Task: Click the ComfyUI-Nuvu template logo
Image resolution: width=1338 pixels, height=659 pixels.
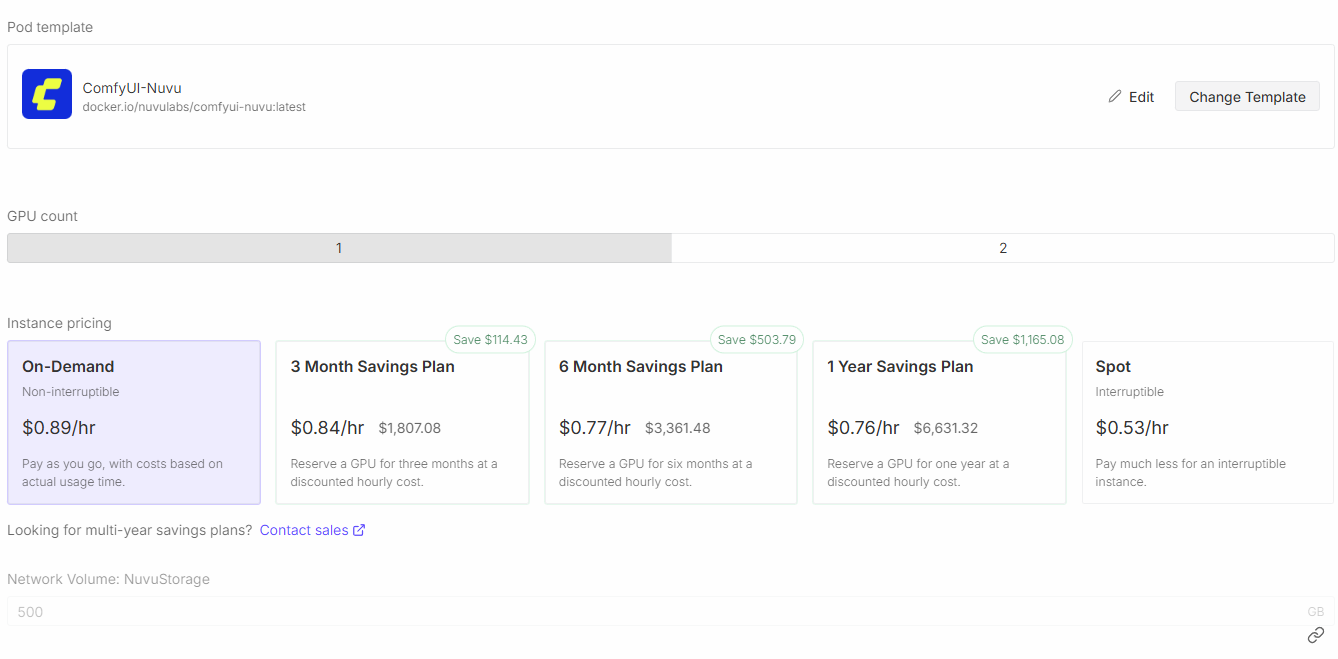Action: tap(47, 94)
